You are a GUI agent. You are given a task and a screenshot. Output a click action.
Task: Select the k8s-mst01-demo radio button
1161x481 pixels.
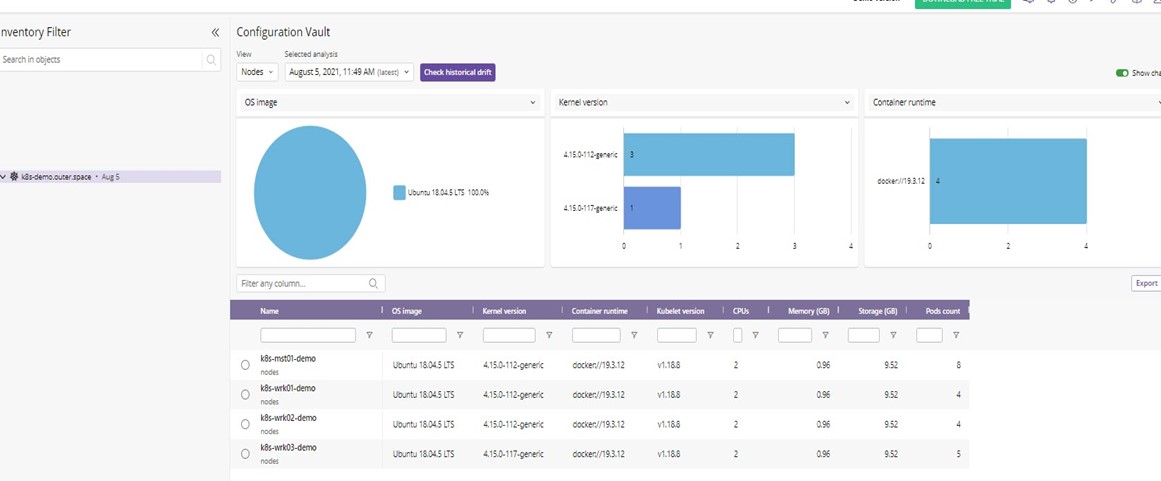point(245,365)
